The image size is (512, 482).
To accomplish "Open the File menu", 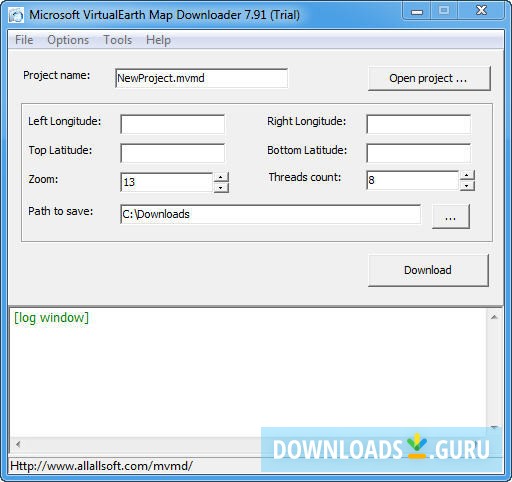I will [x=24, y=40].
